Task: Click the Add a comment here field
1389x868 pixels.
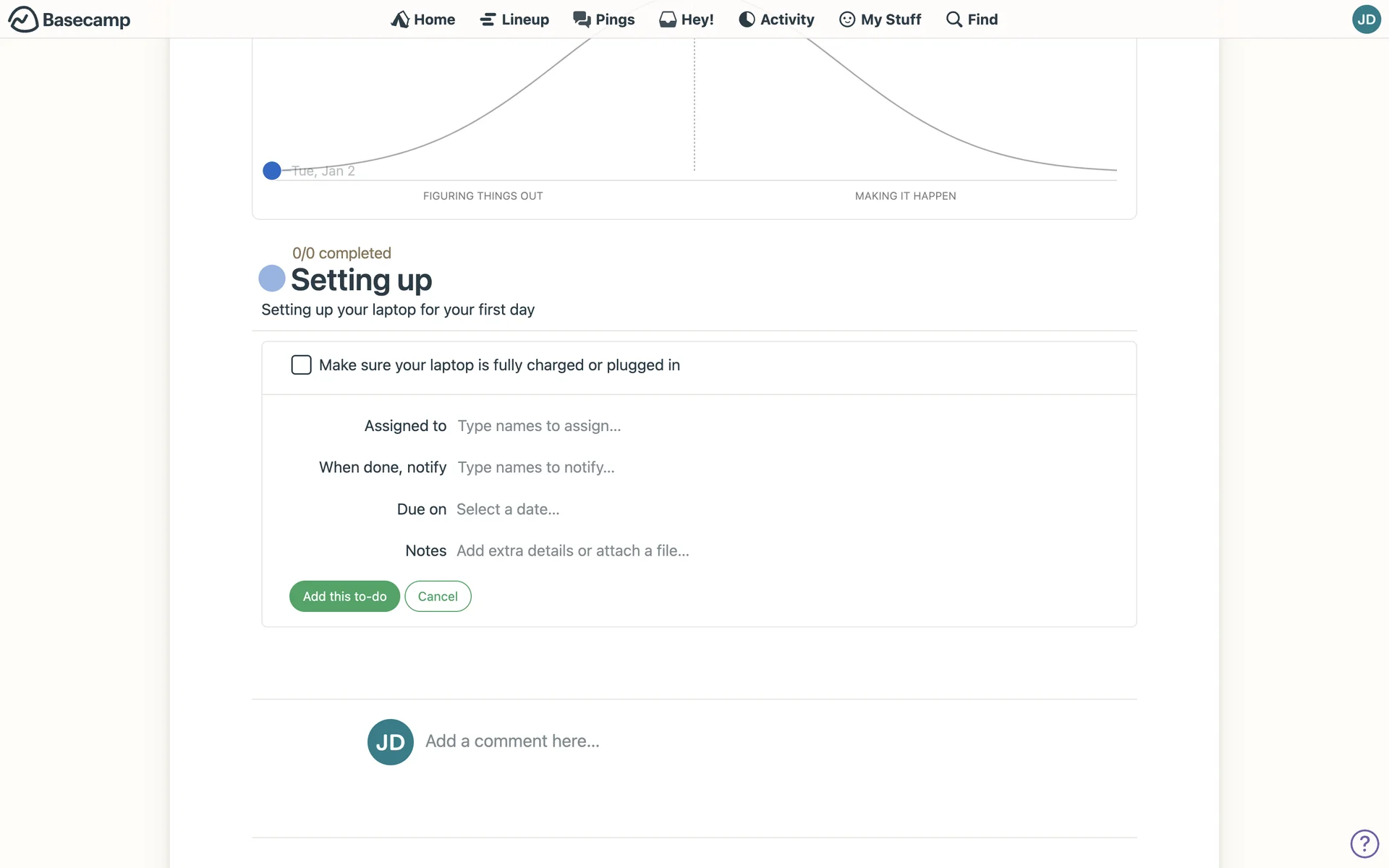Action: coord(512,741)
